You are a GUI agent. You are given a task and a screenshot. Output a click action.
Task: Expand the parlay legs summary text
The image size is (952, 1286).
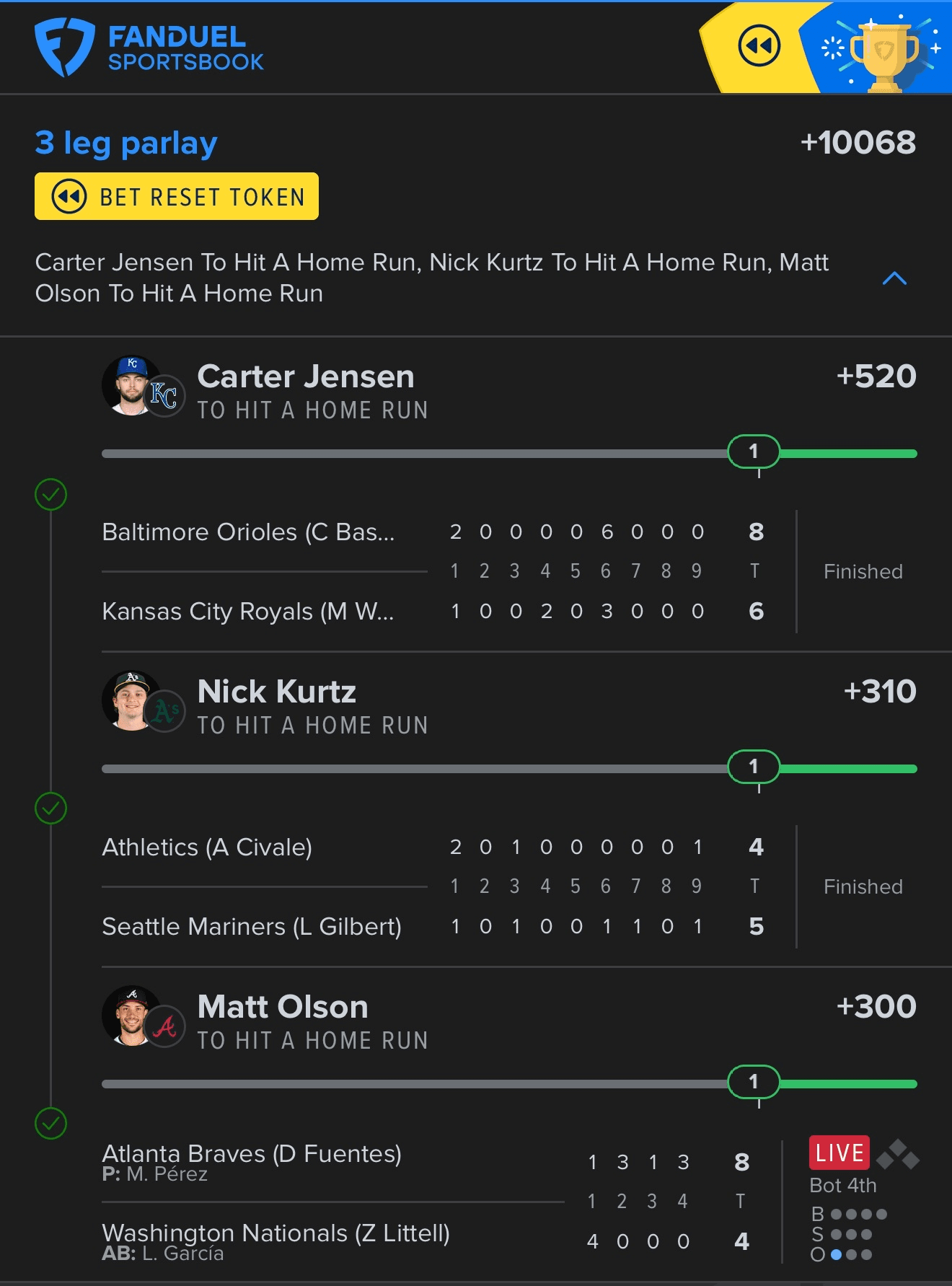click(x=432, y=278)
